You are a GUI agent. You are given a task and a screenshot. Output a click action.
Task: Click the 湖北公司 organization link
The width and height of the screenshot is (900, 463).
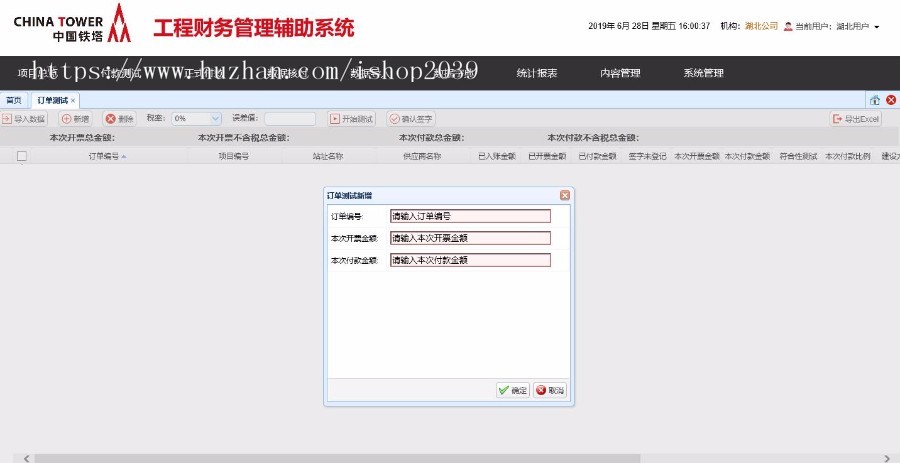pos(761,26)
